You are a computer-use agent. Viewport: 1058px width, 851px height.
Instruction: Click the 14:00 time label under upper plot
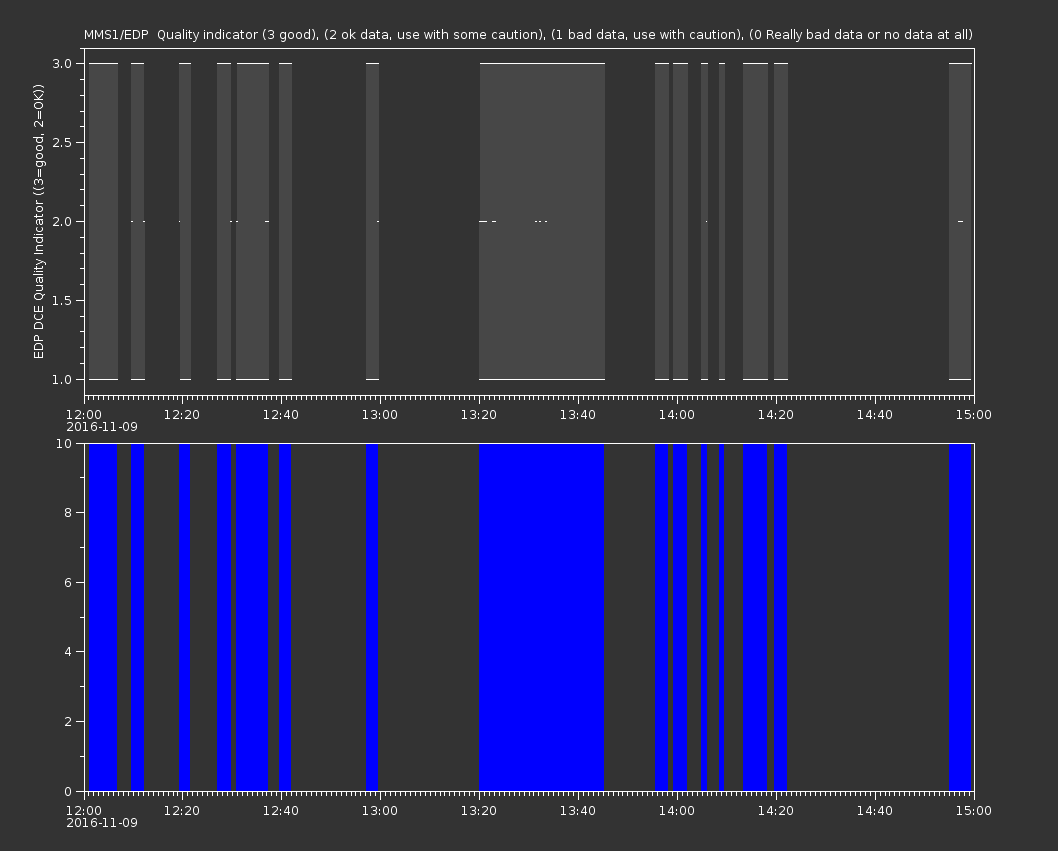pyautogui.click(x=677, y=414)
